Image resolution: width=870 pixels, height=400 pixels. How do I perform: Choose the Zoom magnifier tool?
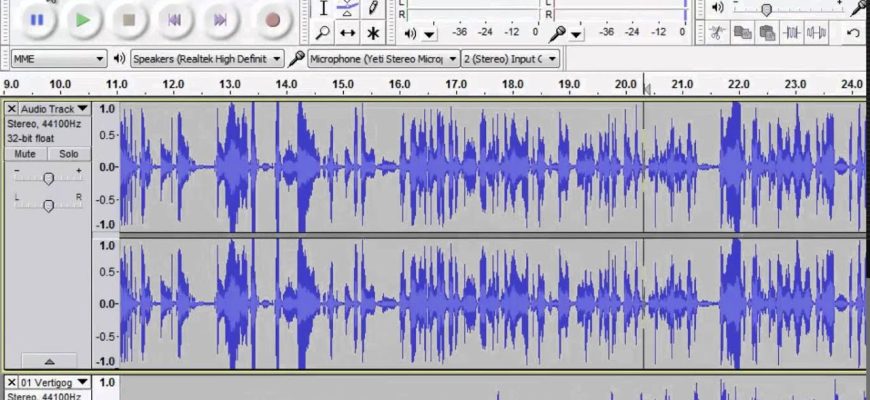click(323, 33)
